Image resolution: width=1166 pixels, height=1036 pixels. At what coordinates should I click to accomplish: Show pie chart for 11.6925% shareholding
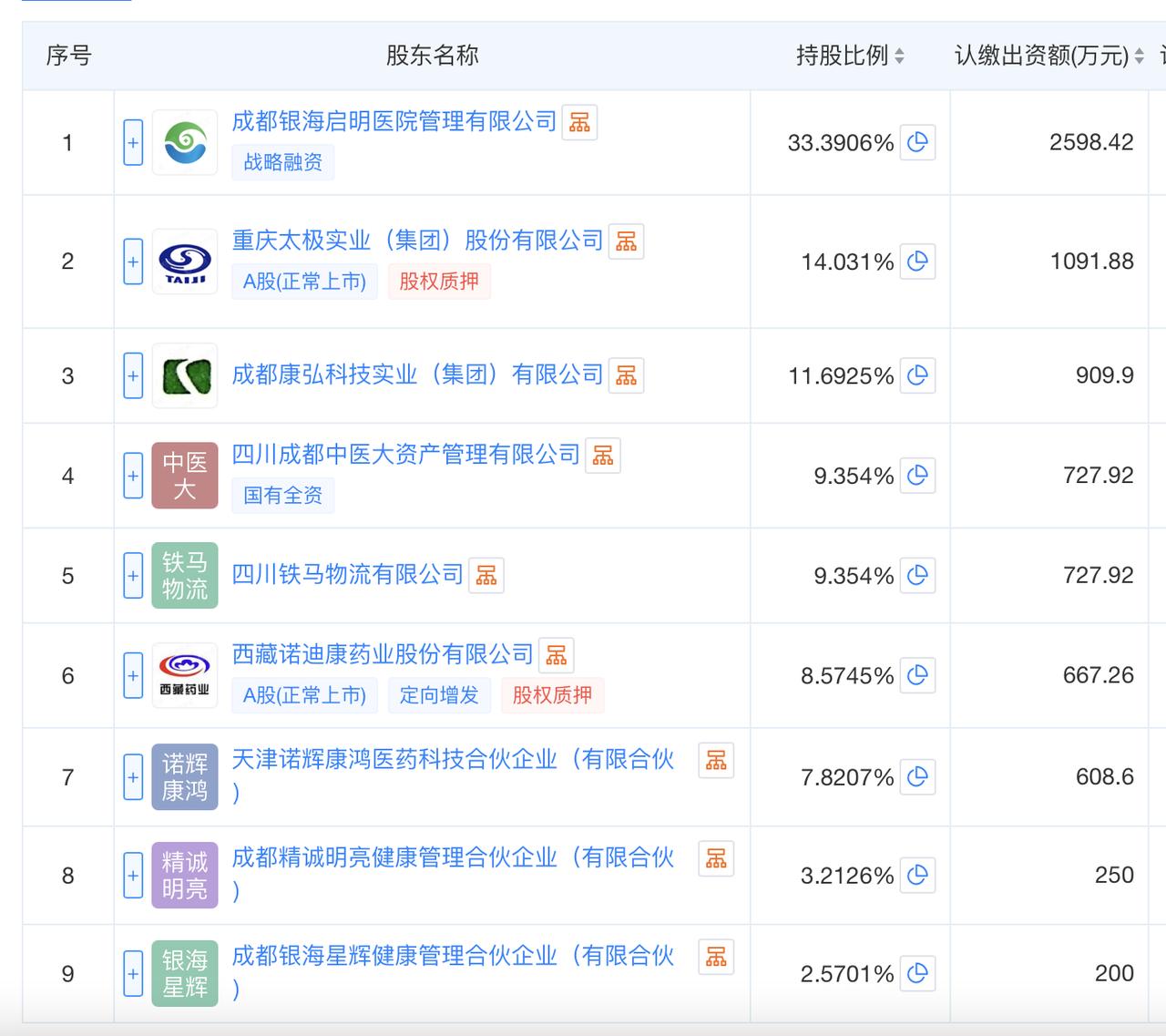click(x=917, y=375)
